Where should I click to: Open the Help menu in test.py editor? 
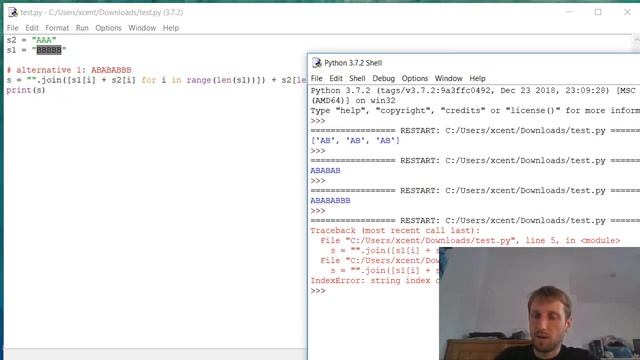[171, 28]
